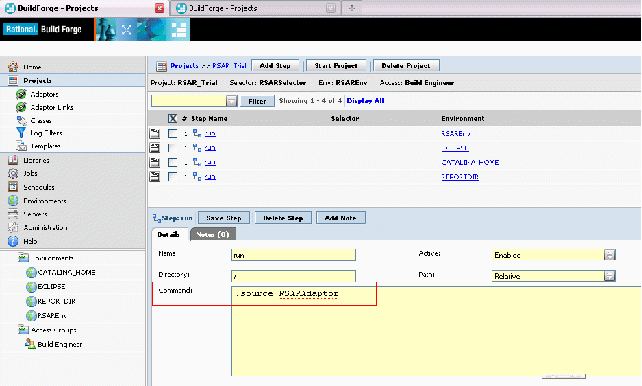Click into the Directory field
This screenshot has height=386, width=642.
tap(293, 276)
